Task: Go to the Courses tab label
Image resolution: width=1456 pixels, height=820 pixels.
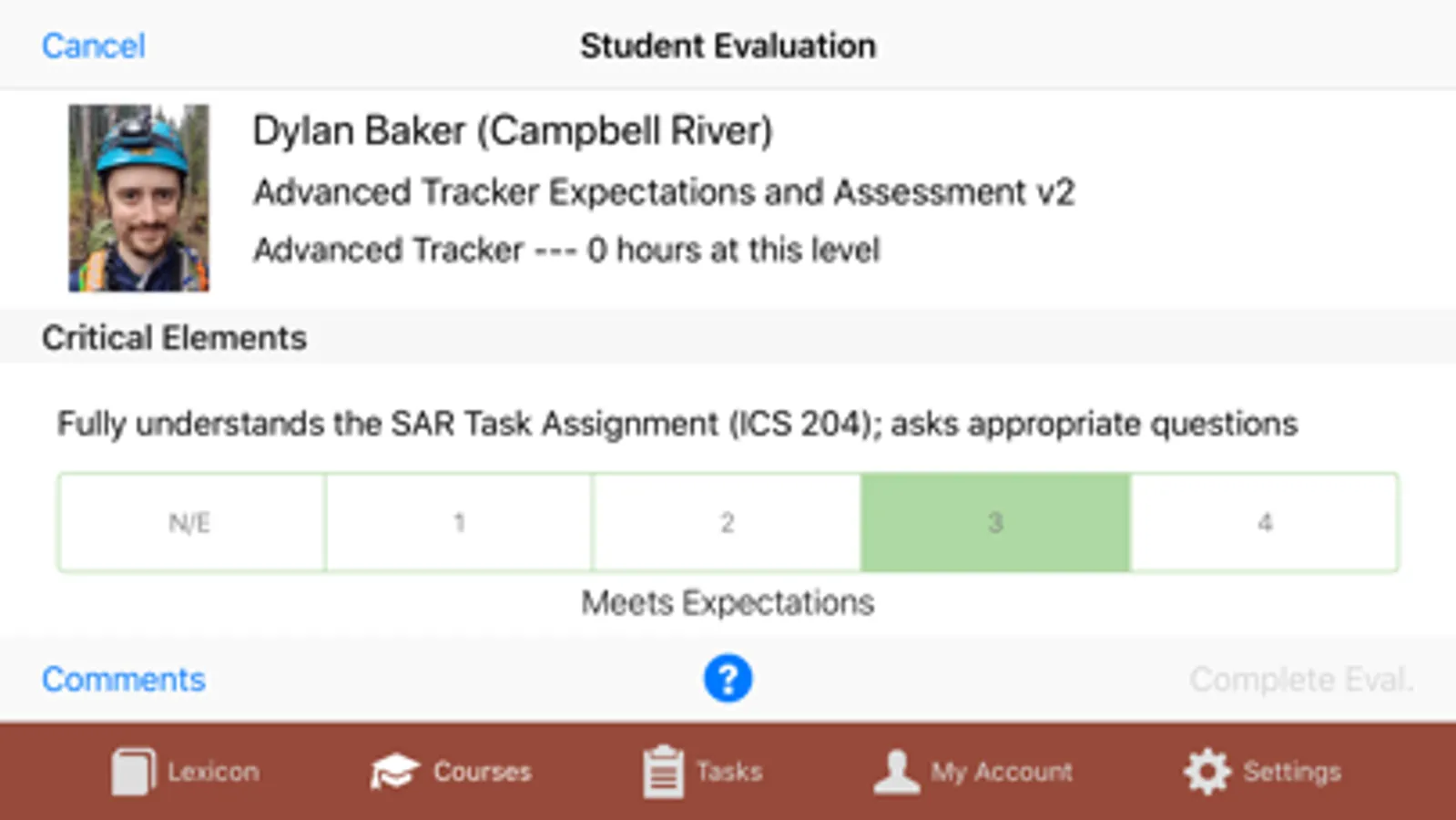Action: (x=482, y=772)
